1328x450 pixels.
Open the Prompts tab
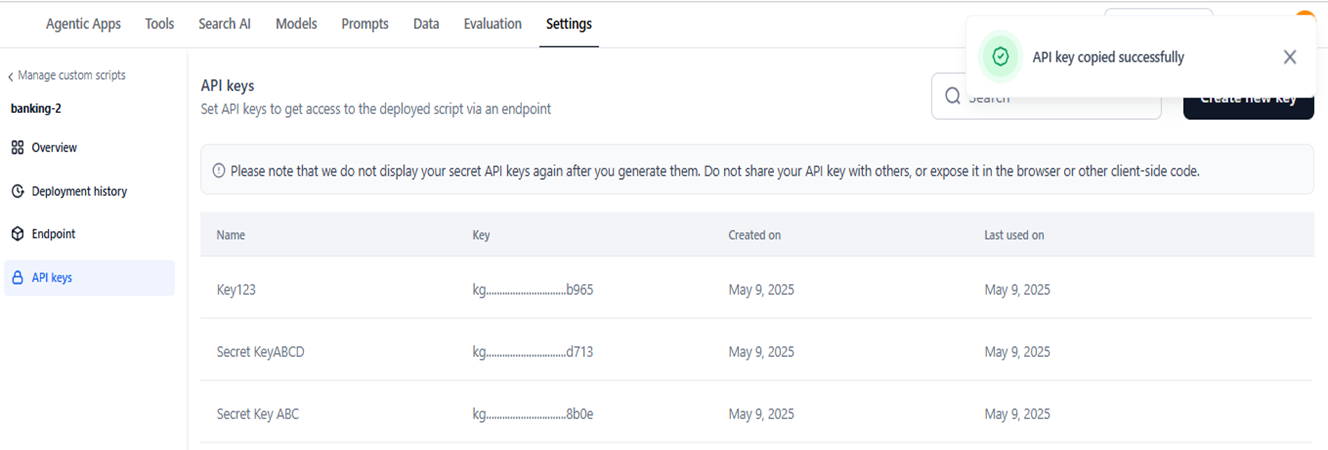364,24
